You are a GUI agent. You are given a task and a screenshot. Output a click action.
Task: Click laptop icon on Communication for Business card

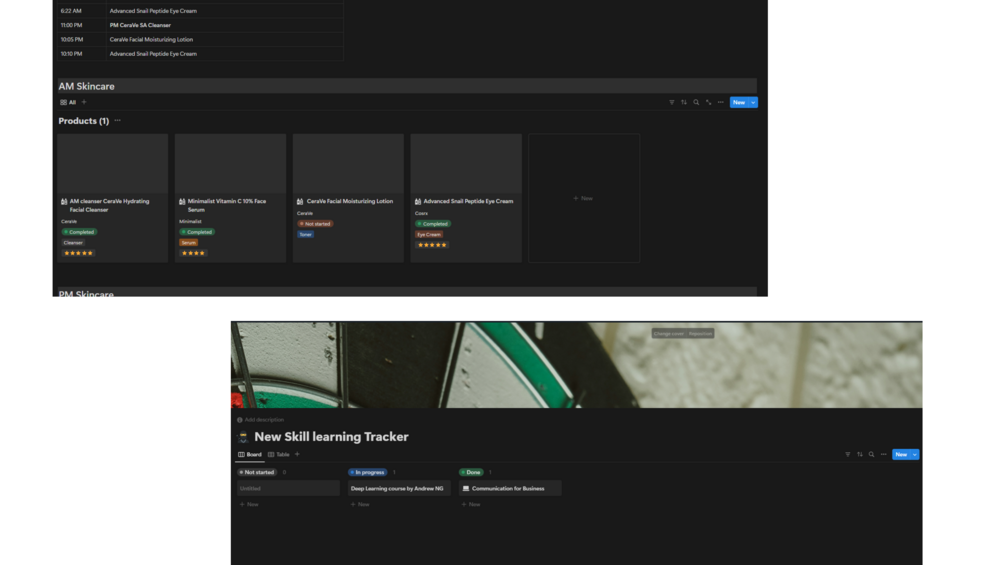pyautogui.click(x=466, y=488)
